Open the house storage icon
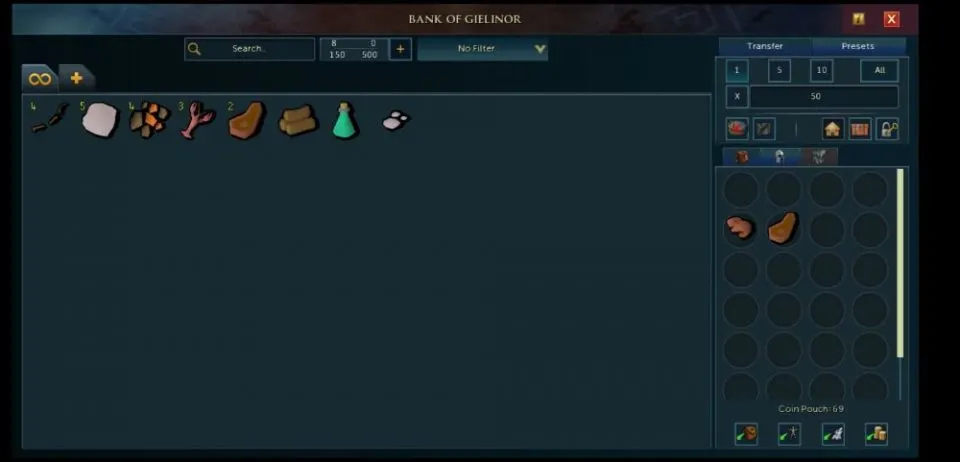This screenshot has height=462, width=960. tap(833, 129)
